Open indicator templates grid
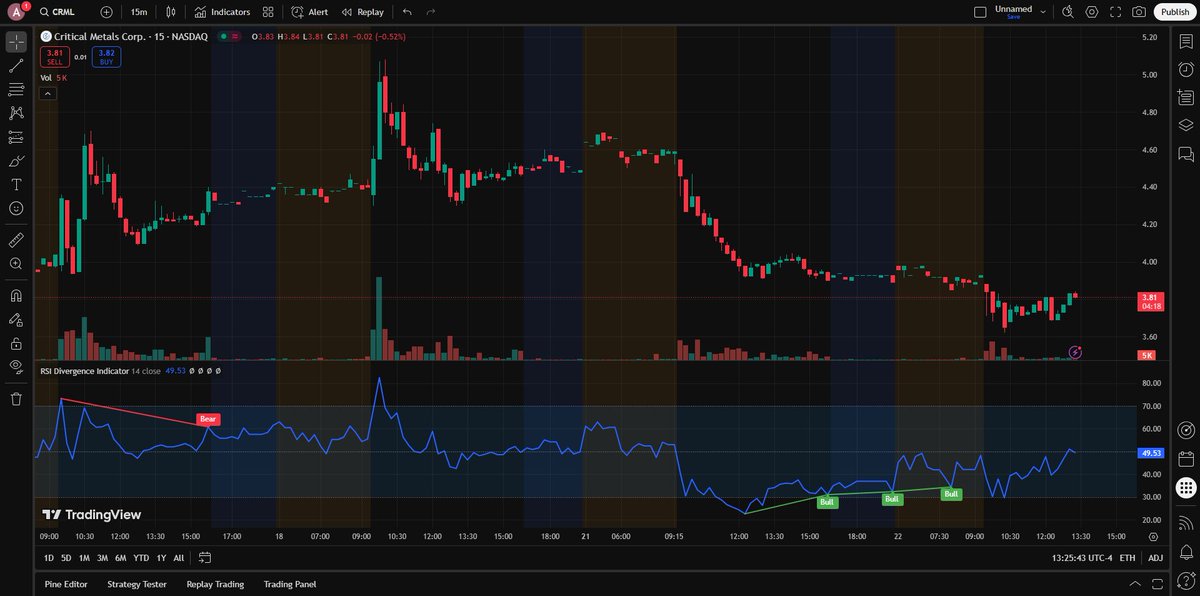Viewport: 1200px width, 596px height. point(268,12)
